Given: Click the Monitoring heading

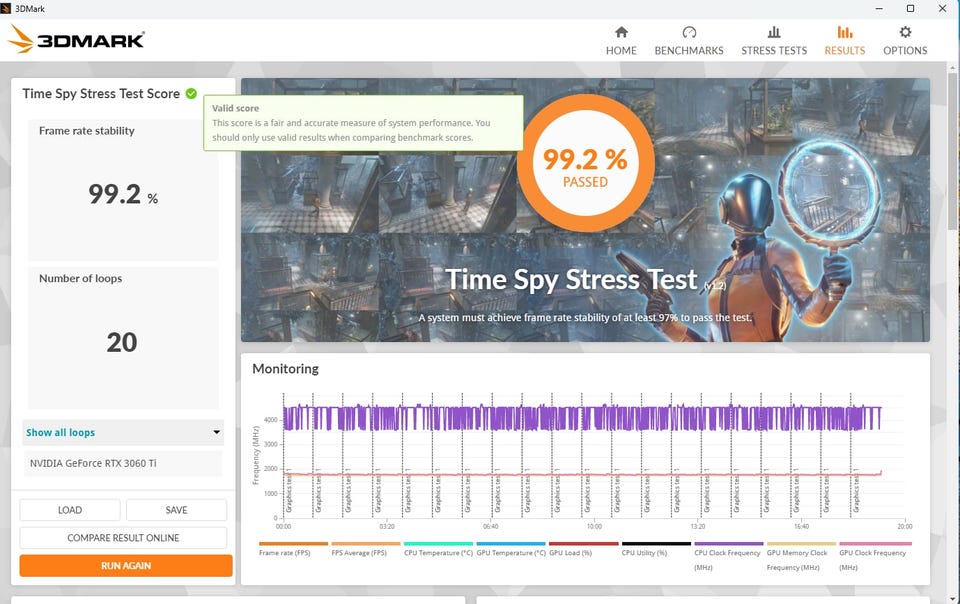Looking at the screenshot, I should [285, 368].
